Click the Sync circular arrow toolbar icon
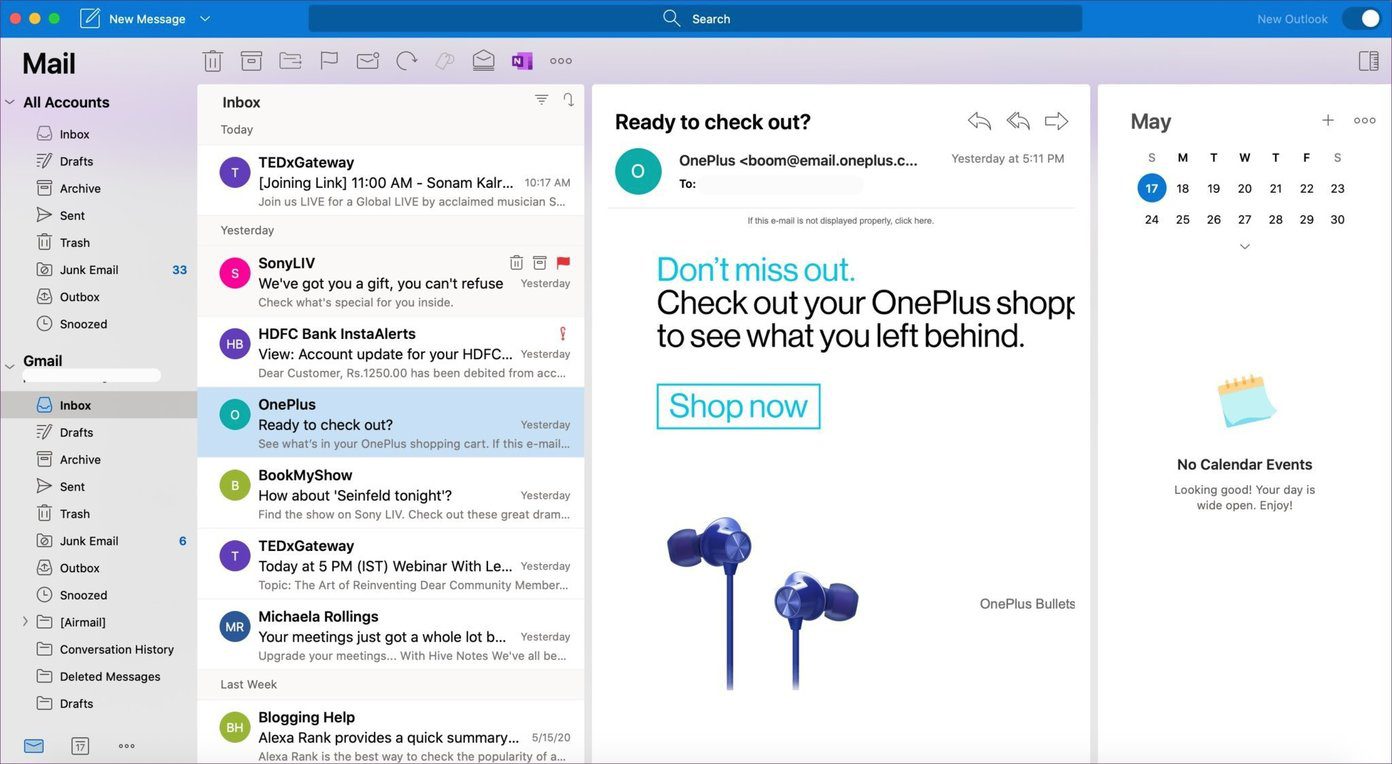 406,61
